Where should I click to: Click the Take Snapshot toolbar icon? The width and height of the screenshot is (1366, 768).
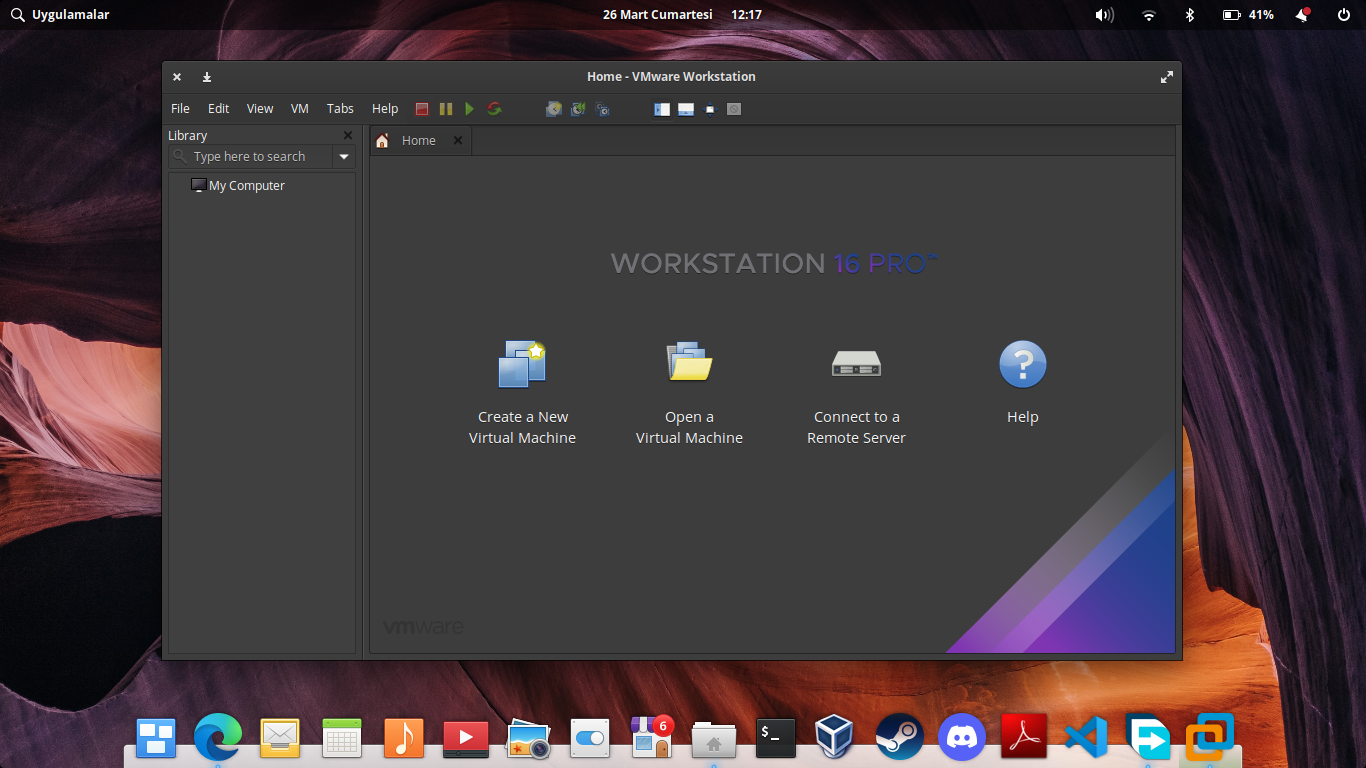(554, 109)
